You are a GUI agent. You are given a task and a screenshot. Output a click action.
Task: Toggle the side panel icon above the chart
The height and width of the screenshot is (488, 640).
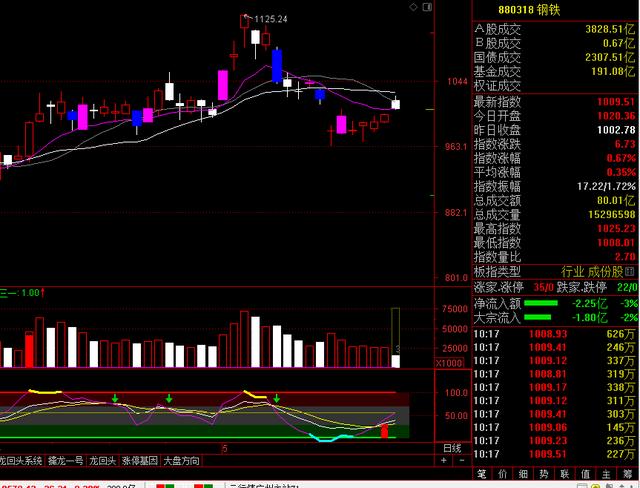pos(427,7)
